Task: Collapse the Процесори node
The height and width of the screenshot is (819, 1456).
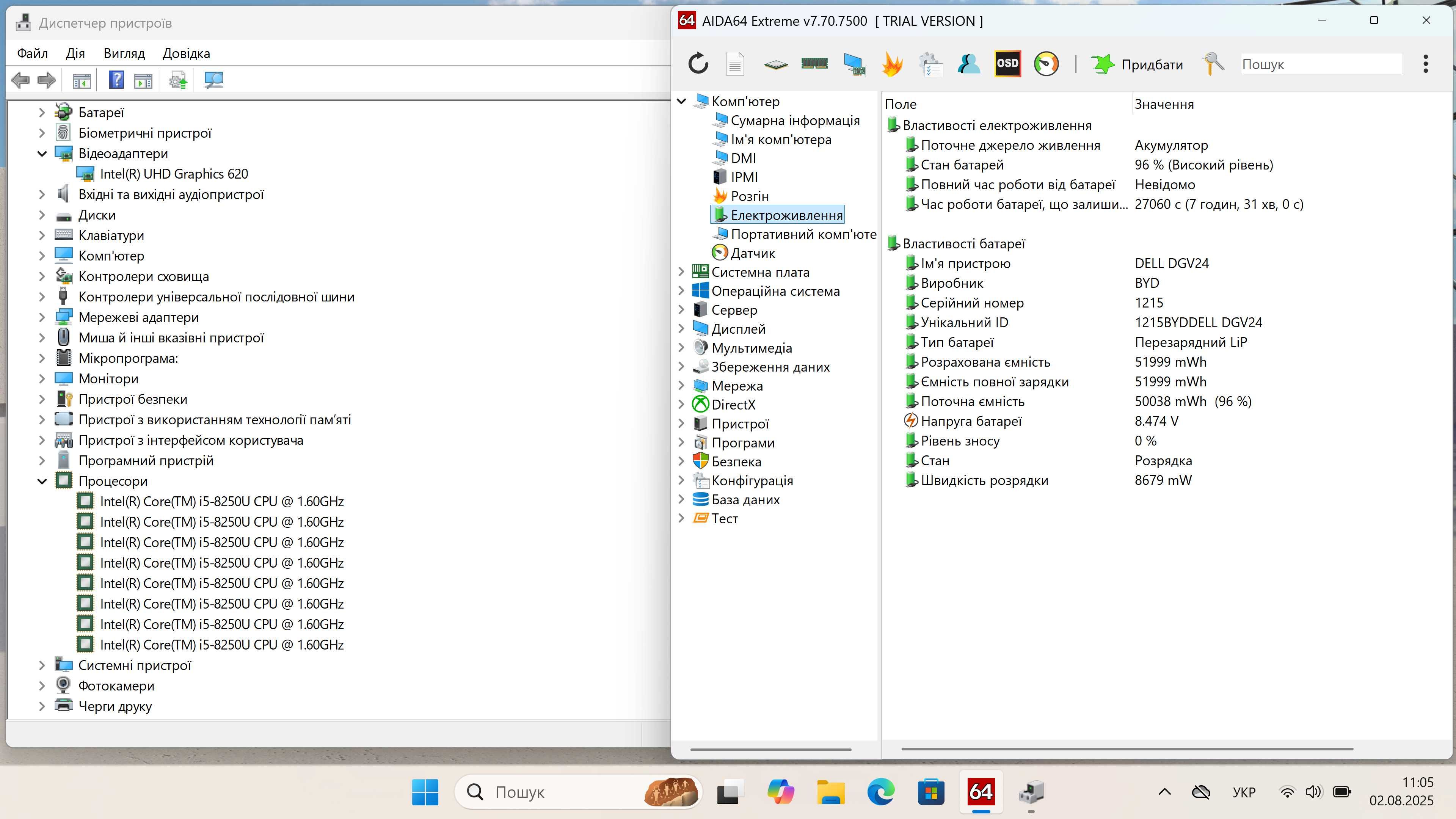Action: (x=42, y=481)
